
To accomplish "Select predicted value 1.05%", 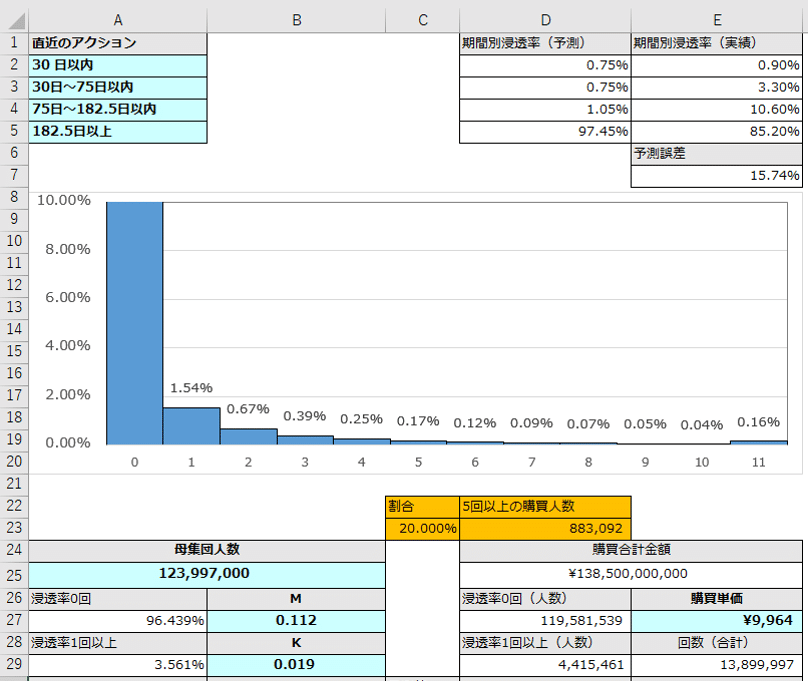I will point(545,110).
